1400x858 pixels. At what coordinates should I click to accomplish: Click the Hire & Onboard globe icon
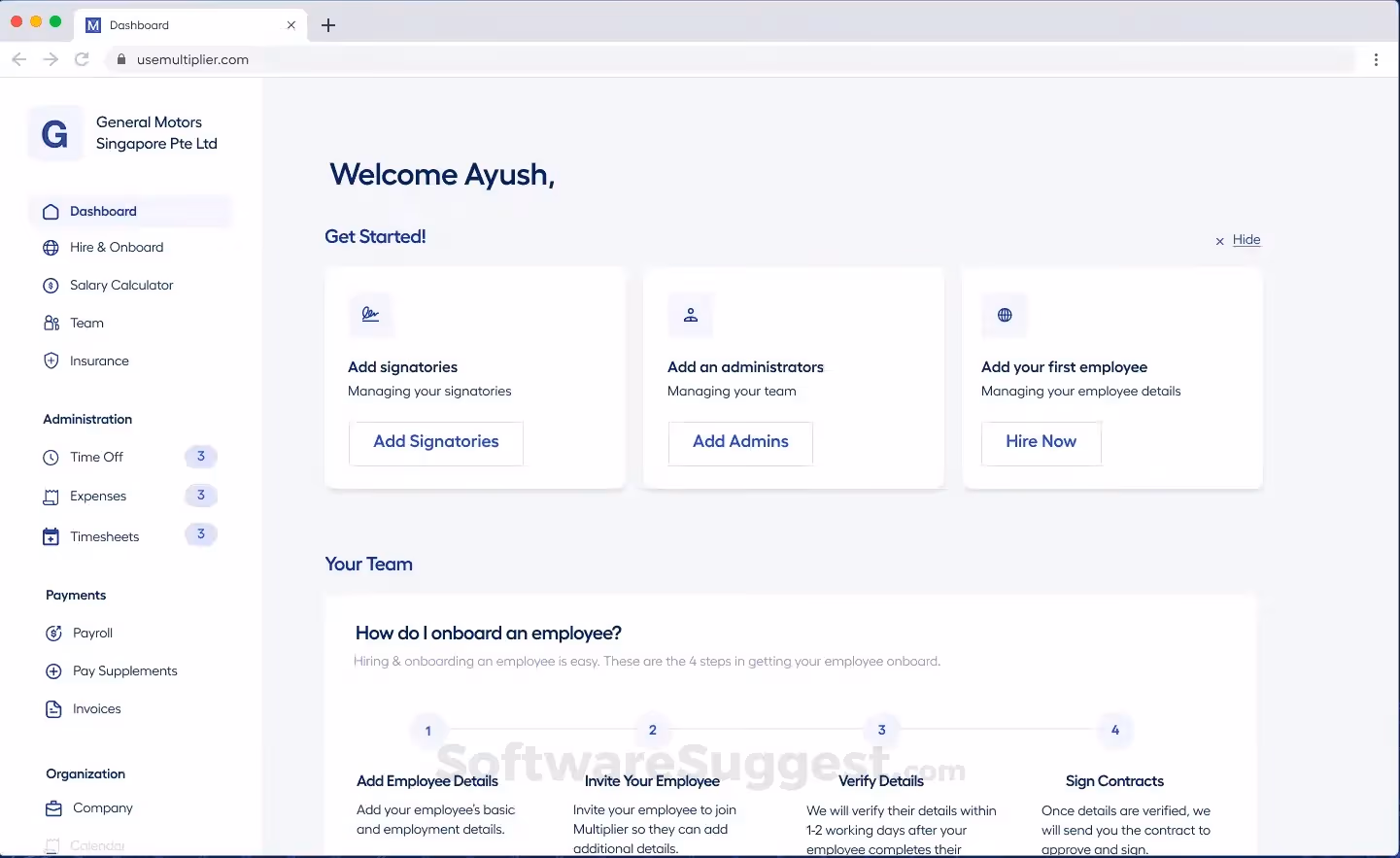tap(51, 248)
